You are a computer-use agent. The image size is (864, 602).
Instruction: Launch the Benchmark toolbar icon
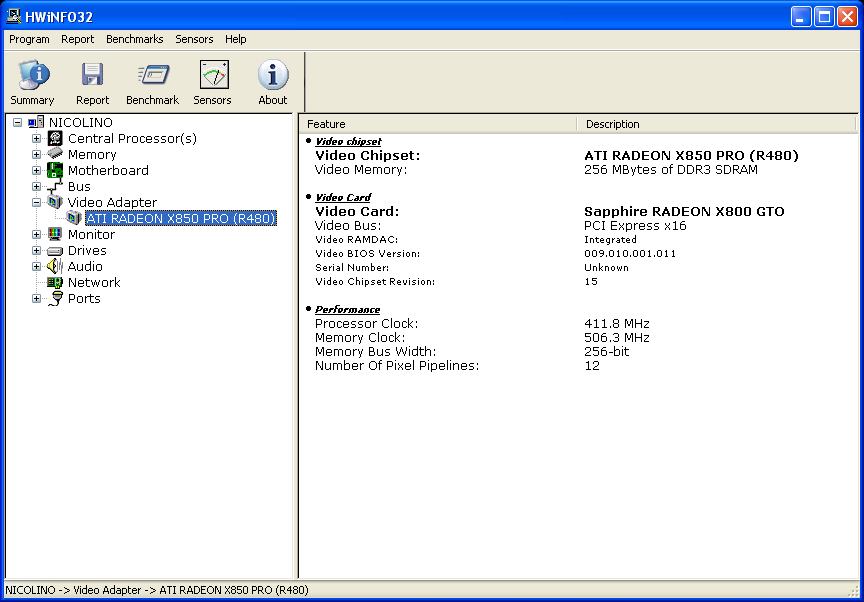pos(153,74)
